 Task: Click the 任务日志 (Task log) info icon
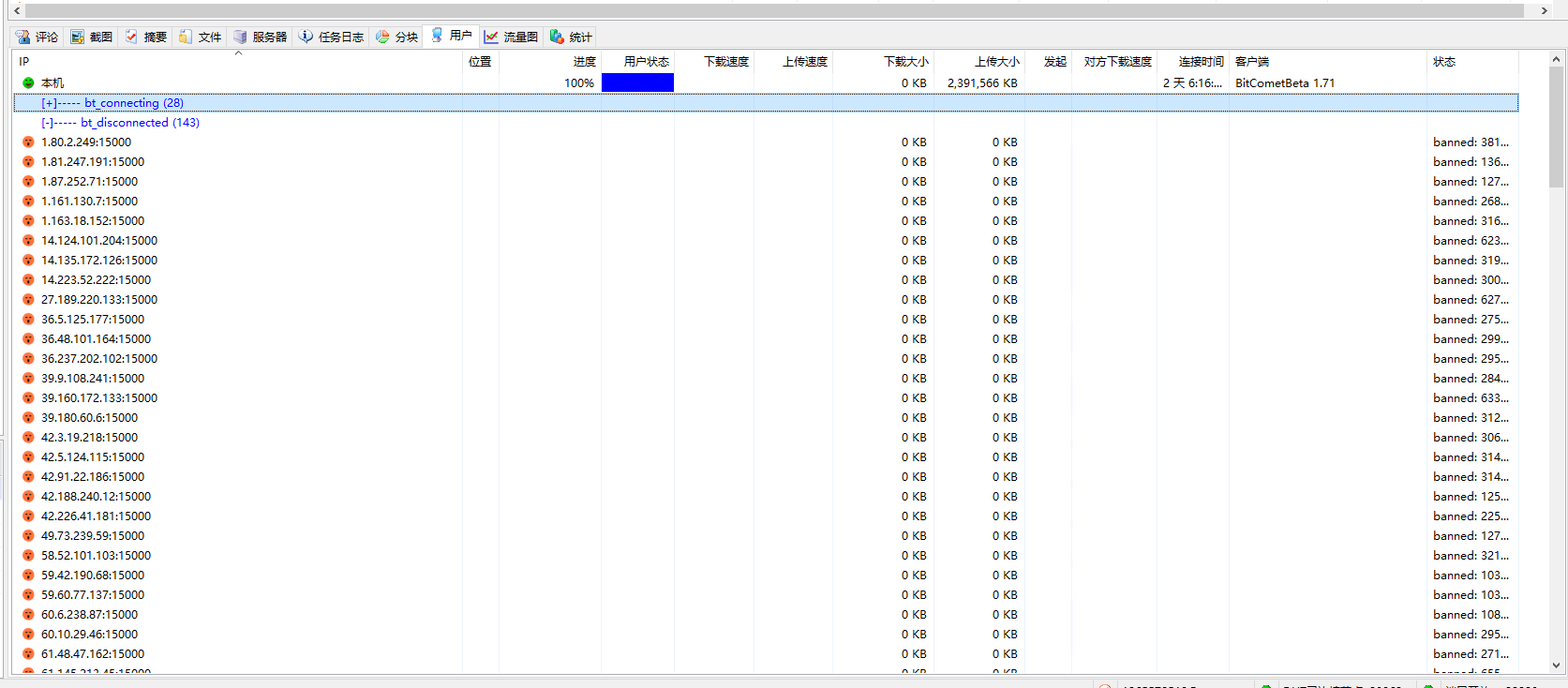(306, 37)
